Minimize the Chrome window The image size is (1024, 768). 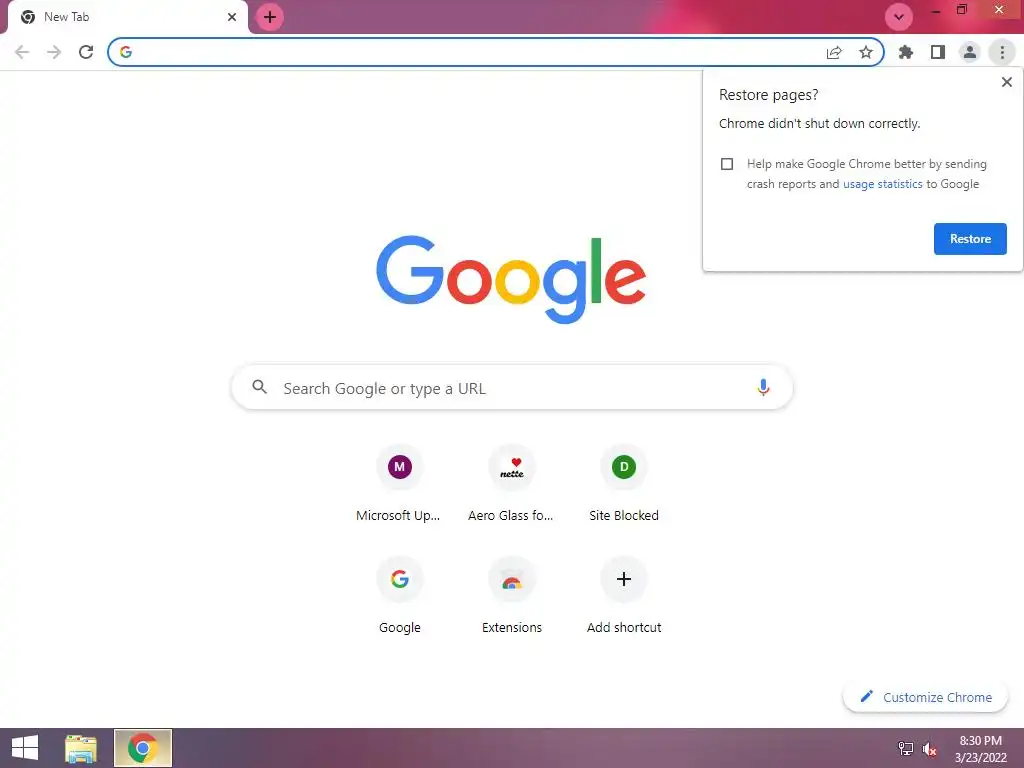tap(936, 10)
